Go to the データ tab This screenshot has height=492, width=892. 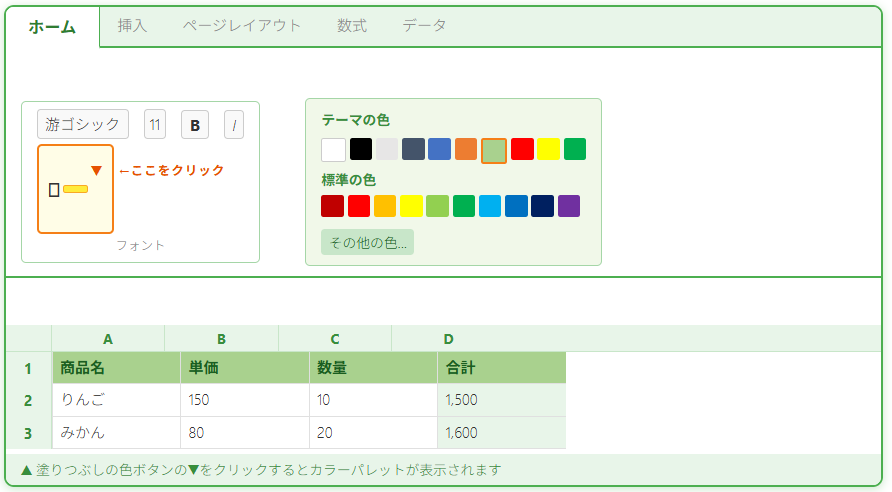[425, 26]
